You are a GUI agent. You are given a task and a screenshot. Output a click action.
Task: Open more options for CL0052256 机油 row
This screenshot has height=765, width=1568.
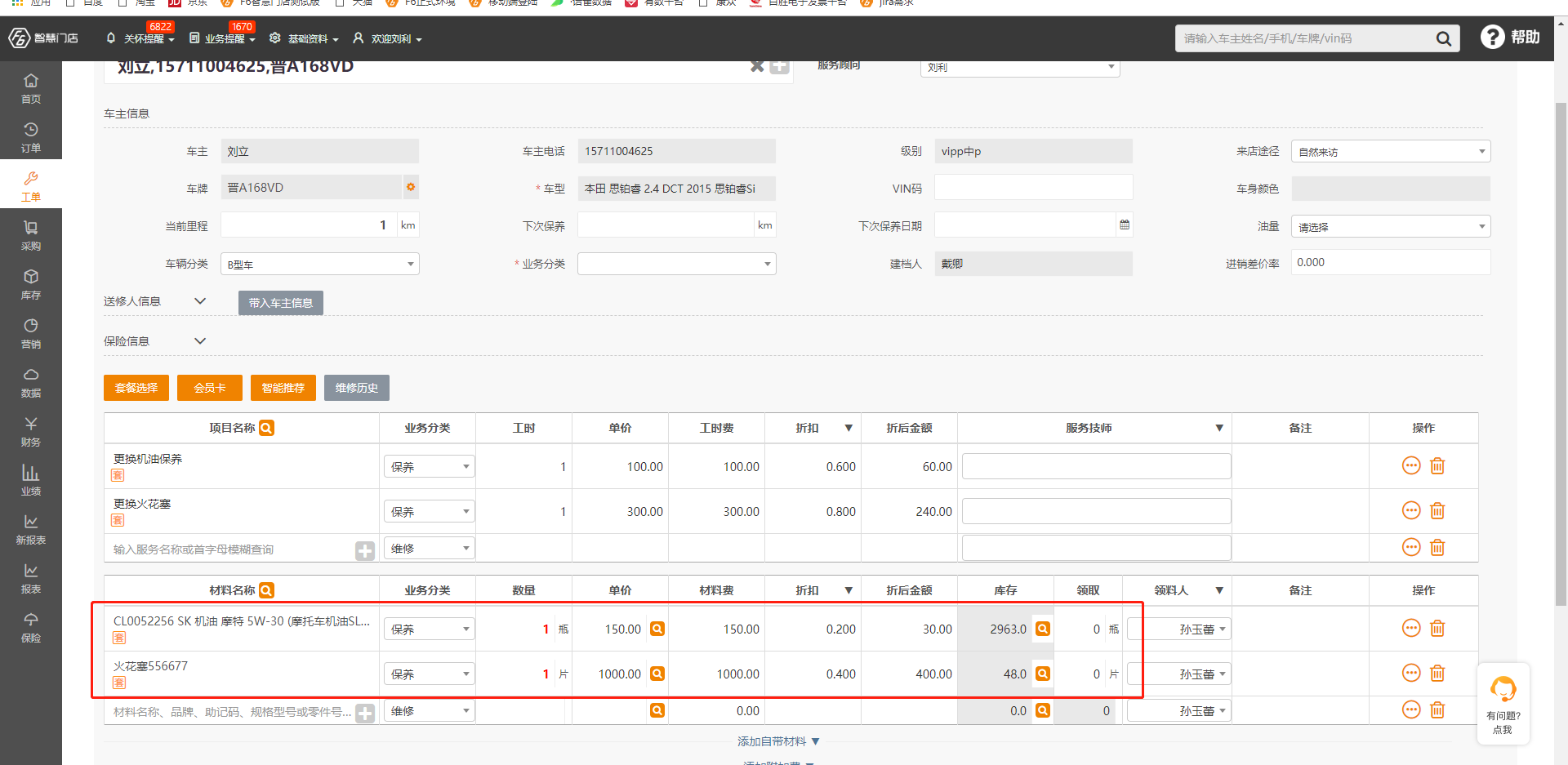(1411, 628)
